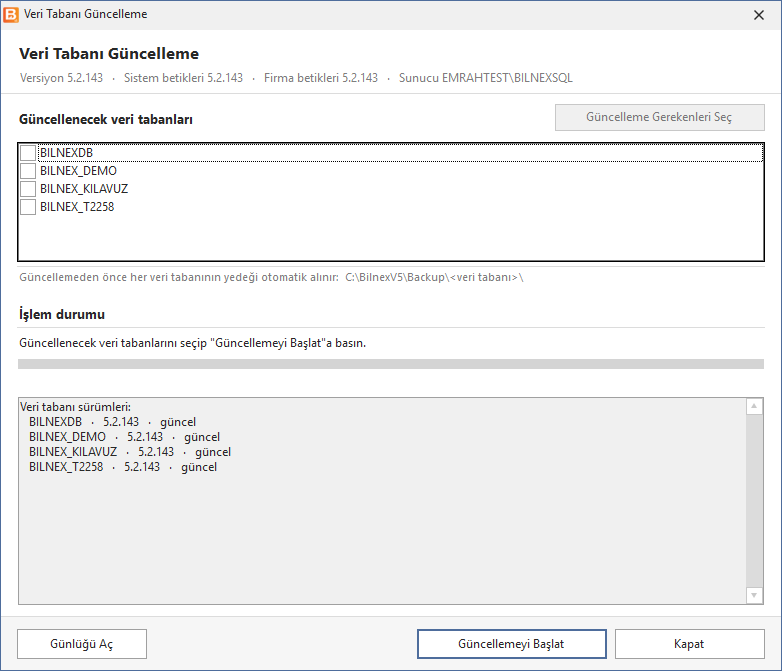
Task: Click the Bilnex app icon in title bar
Action: click(10, 14)
